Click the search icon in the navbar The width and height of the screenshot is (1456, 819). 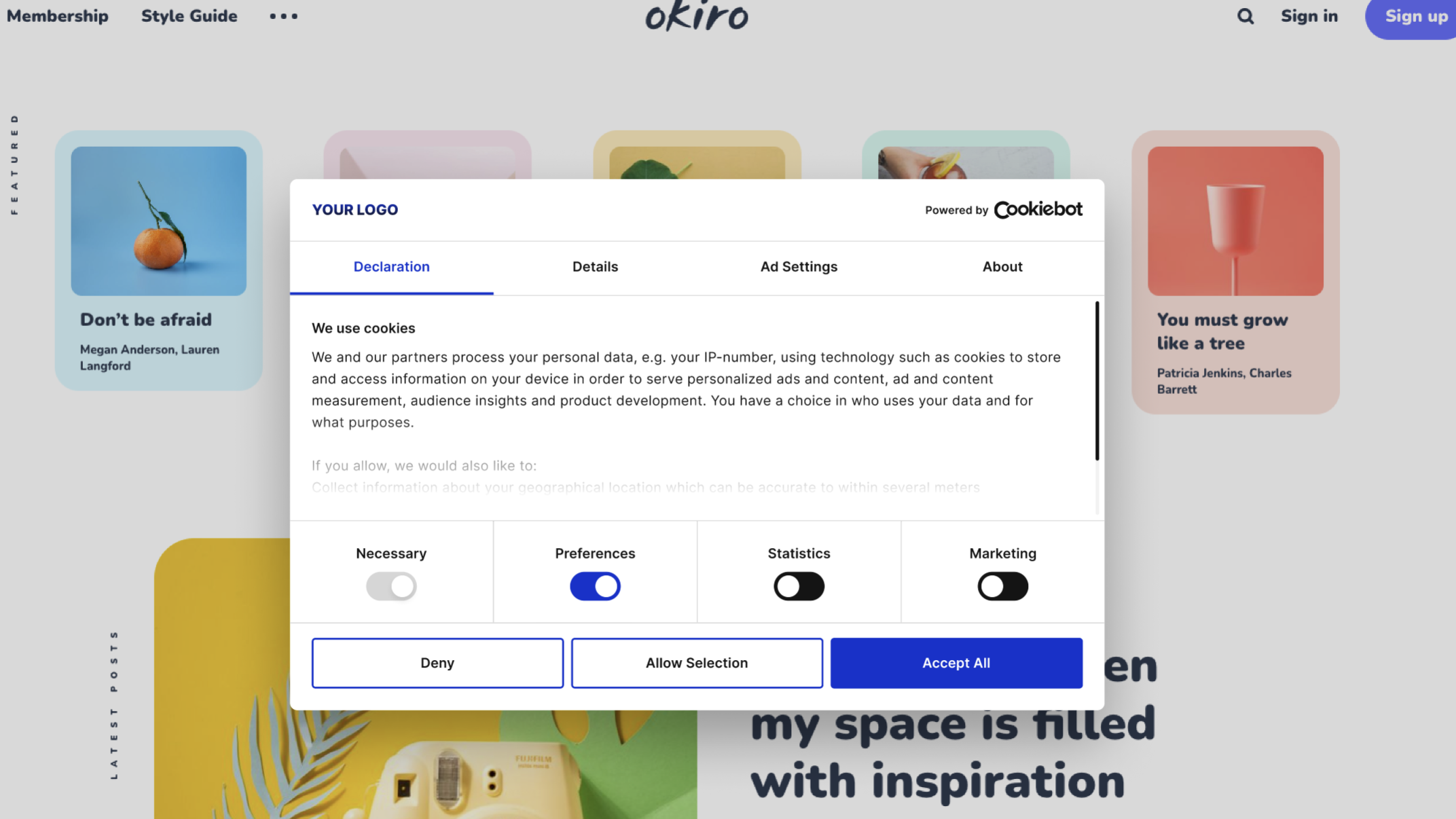(1245, 16)
